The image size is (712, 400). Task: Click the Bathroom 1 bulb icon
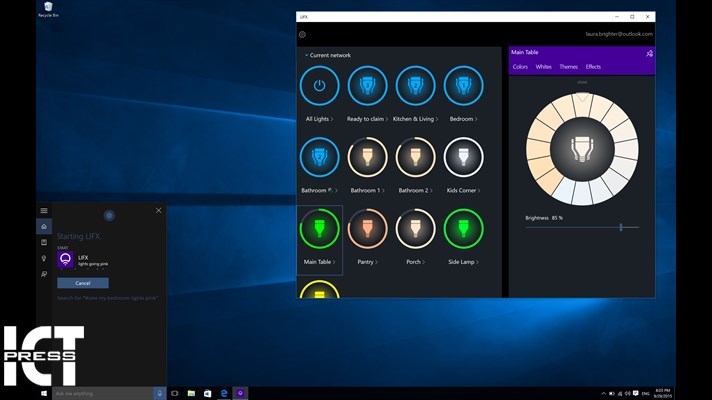point(367,157)
